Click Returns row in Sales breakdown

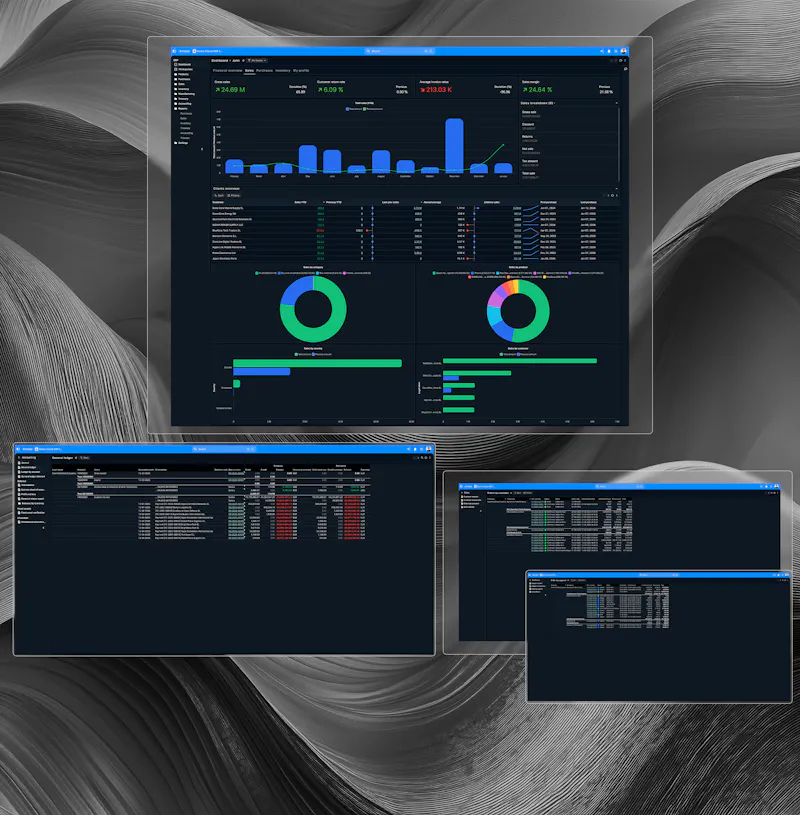[569, 139]
